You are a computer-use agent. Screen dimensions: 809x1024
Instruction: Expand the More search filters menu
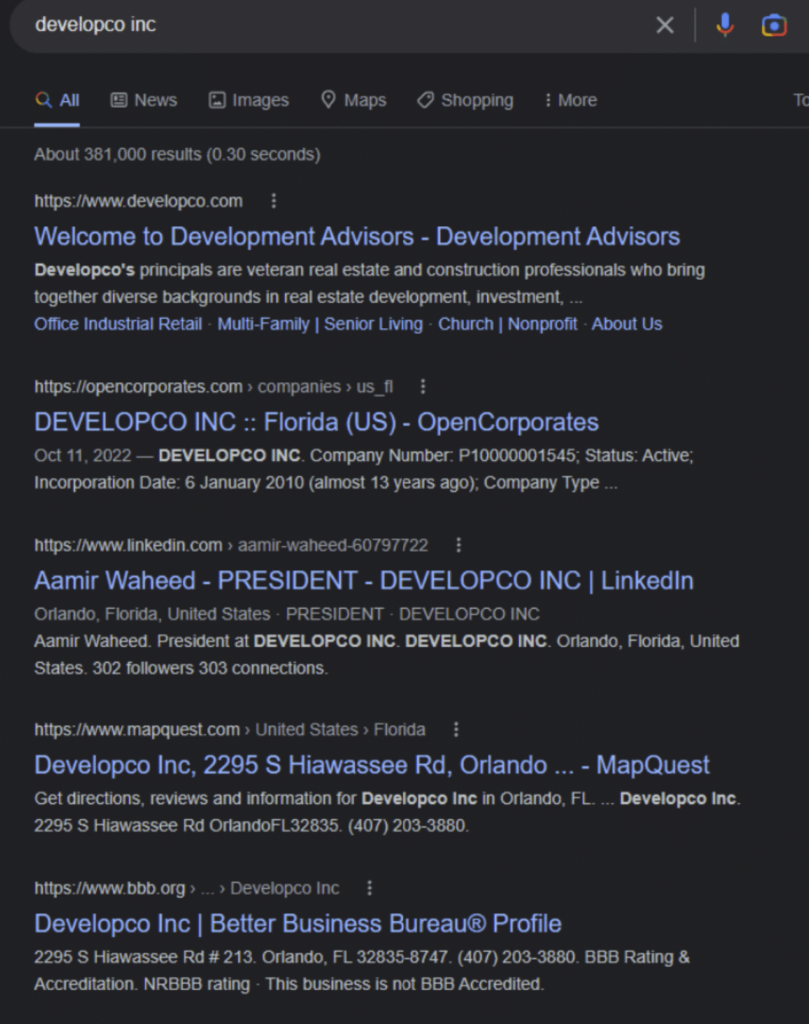pos(571,100)
